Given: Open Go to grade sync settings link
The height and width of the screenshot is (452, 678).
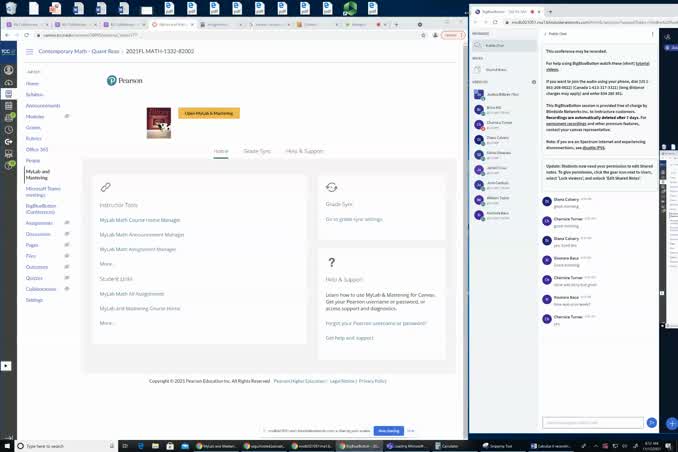Looking at the screenshot, I should point(354,219).
